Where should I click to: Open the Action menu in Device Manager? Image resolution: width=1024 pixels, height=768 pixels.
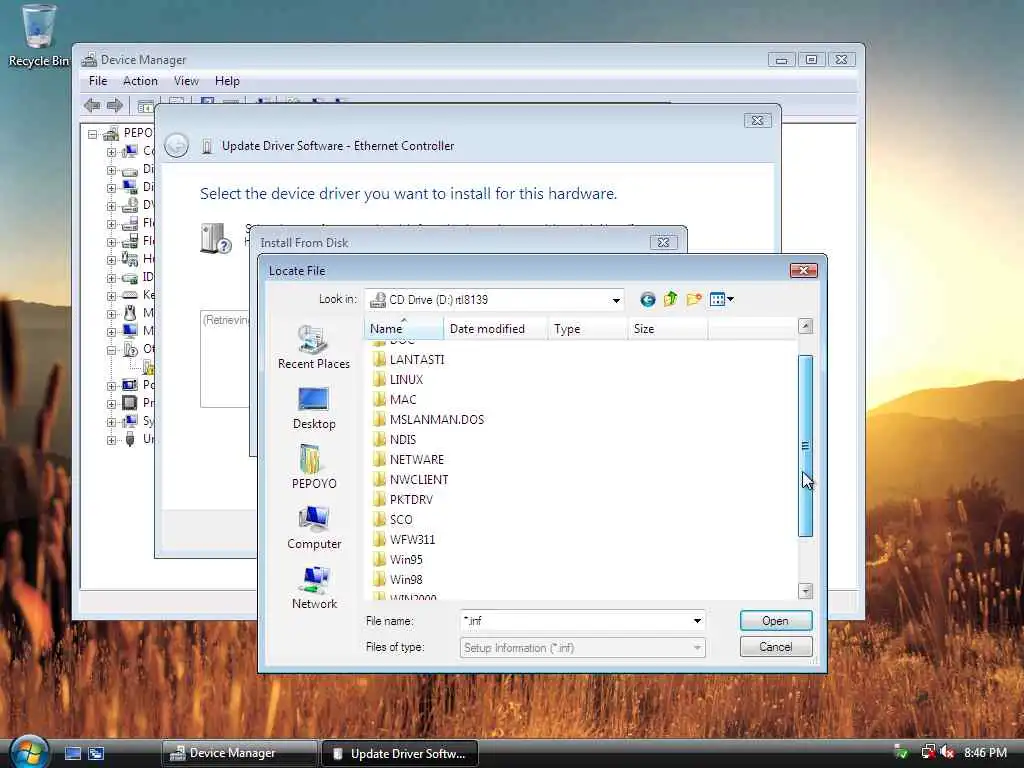point(140,81)
